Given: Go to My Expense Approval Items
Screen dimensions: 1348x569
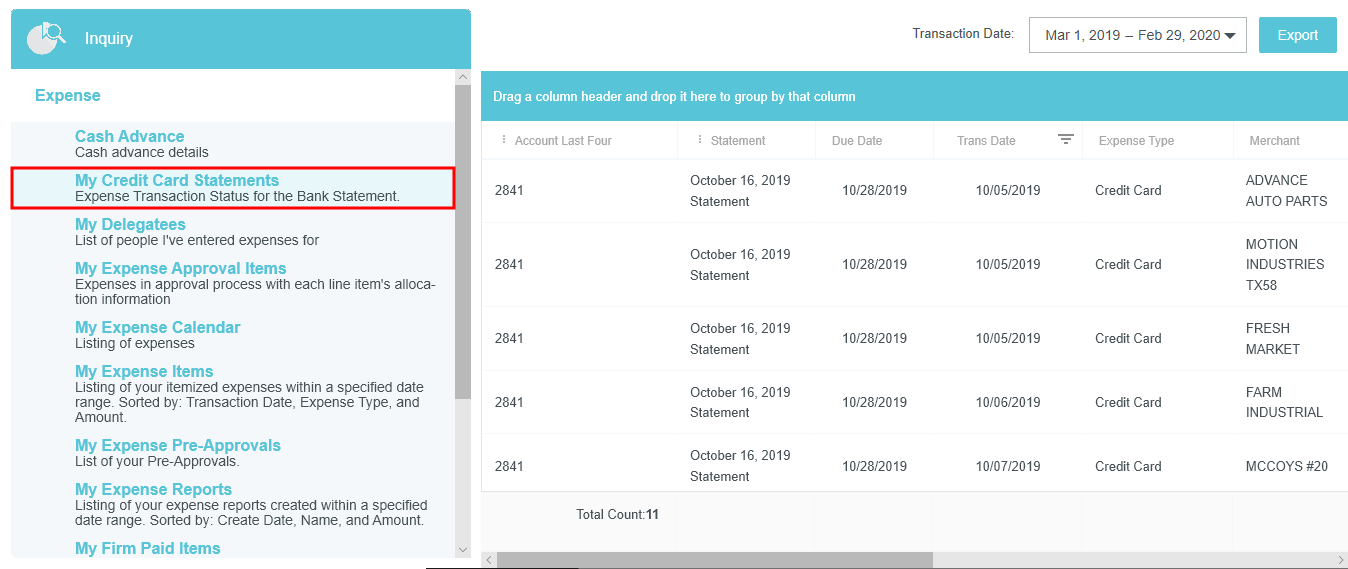Looking at the screenshot, I should click(180, 269).
